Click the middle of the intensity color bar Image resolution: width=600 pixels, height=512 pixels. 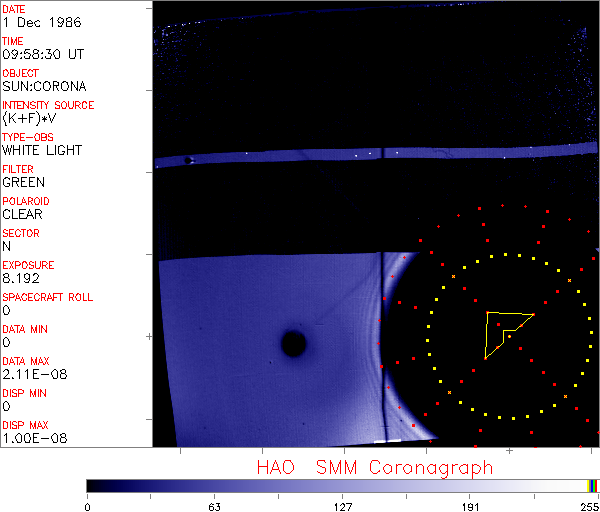pos(343,485)
